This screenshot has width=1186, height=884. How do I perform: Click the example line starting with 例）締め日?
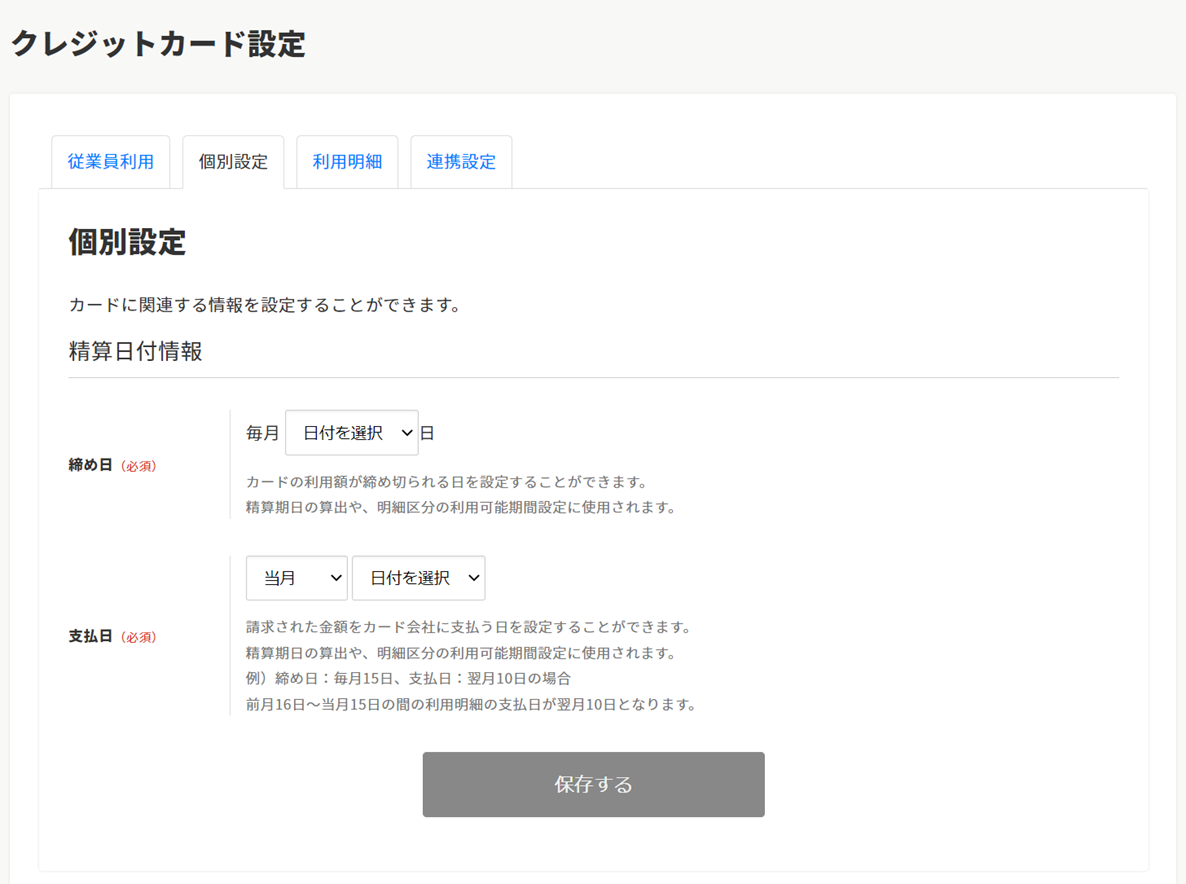[x=408, y=678]
